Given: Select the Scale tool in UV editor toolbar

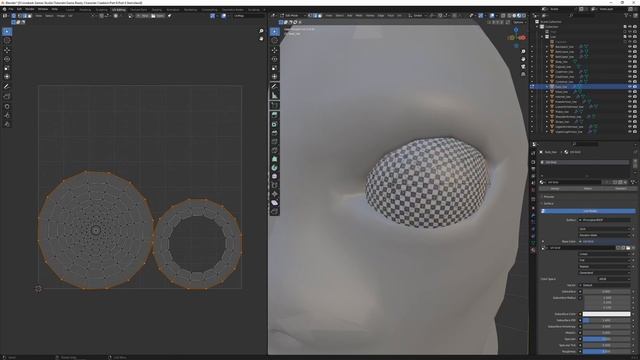Looking at the screenshot, I should tap(7, 68).
